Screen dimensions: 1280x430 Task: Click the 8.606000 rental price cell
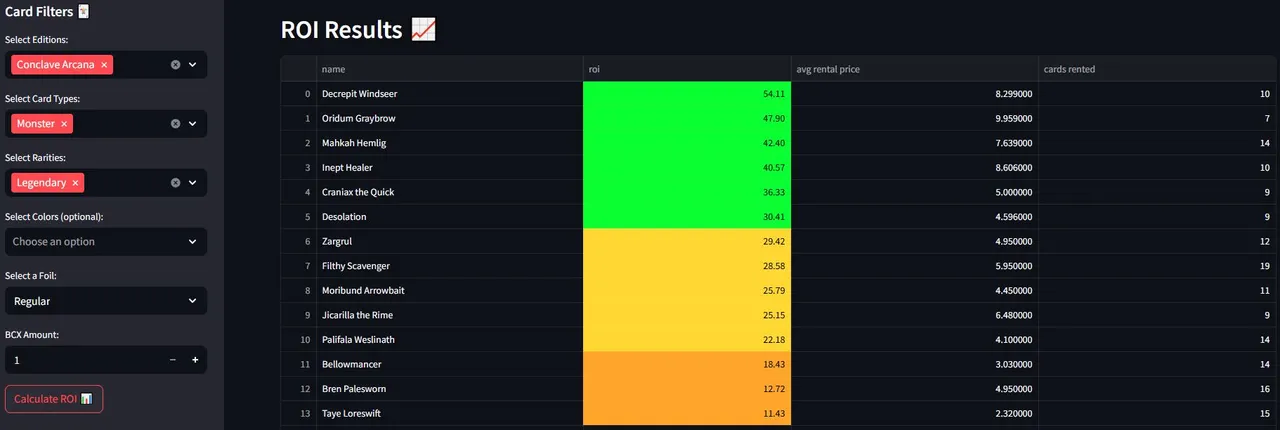click(914, 167)
